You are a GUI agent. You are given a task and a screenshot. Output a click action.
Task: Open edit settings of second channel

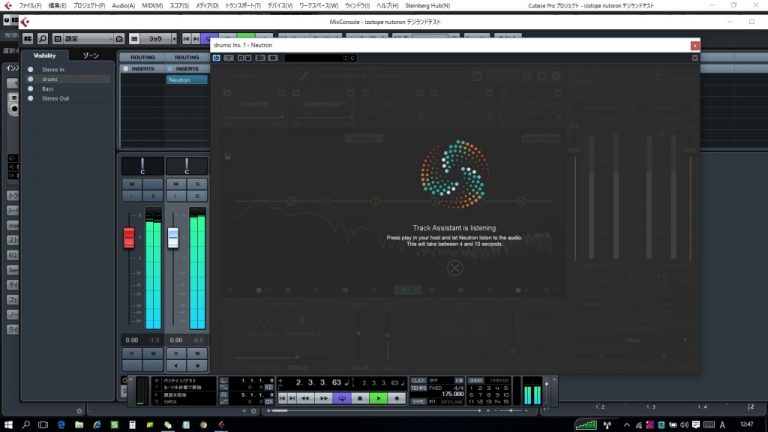(x=197, y=196)
